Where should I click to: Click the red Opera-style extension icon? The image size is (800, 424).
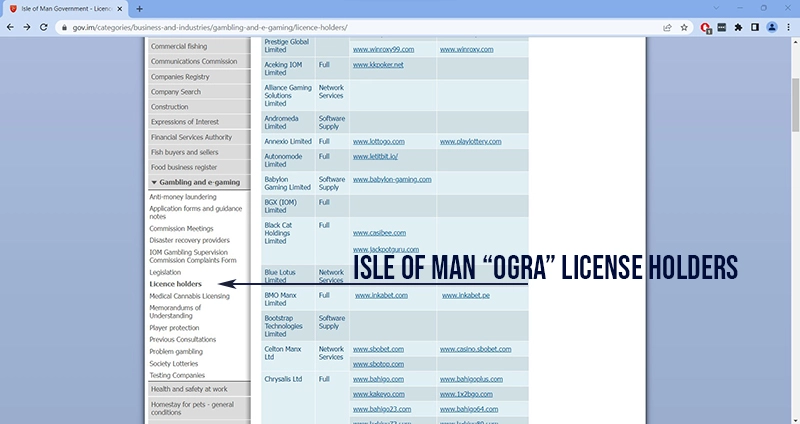click(706, 28)
